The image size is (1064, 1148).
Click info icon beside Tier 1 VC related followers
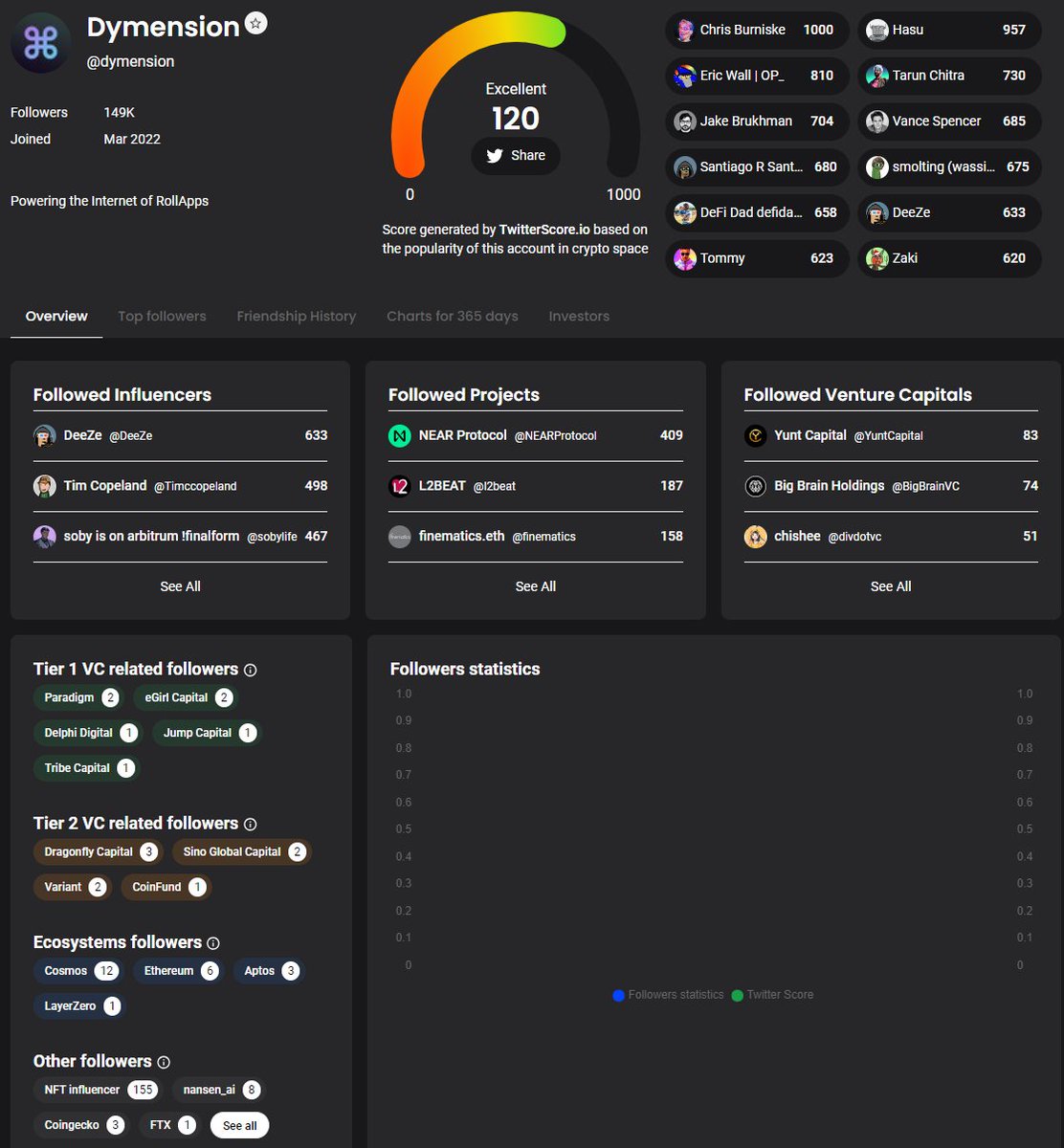coord(251,671)
